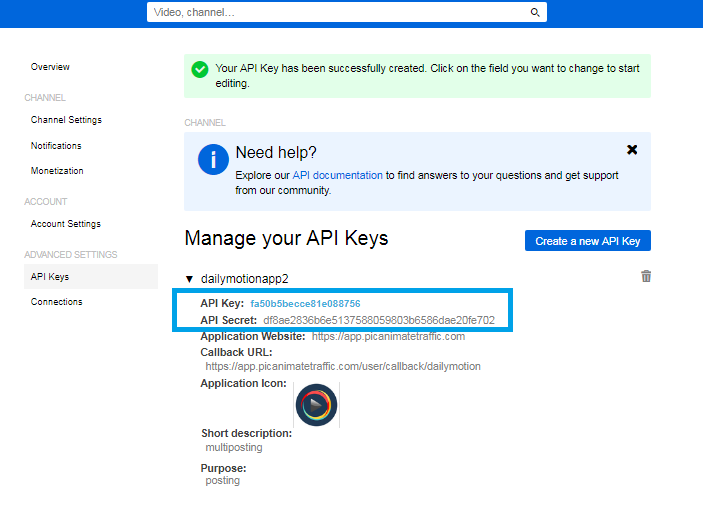Edit the Callback URL value
This screenshot has width=703, height=514.
343,366
